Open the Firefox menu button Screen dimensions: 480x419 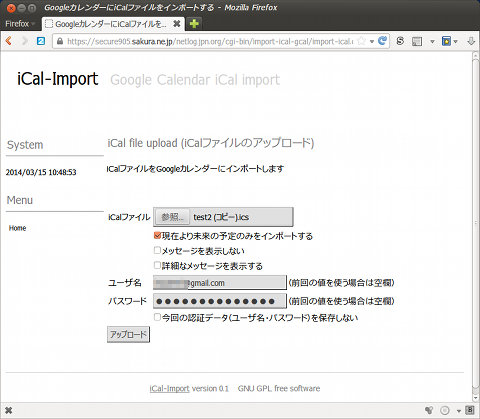20,24
